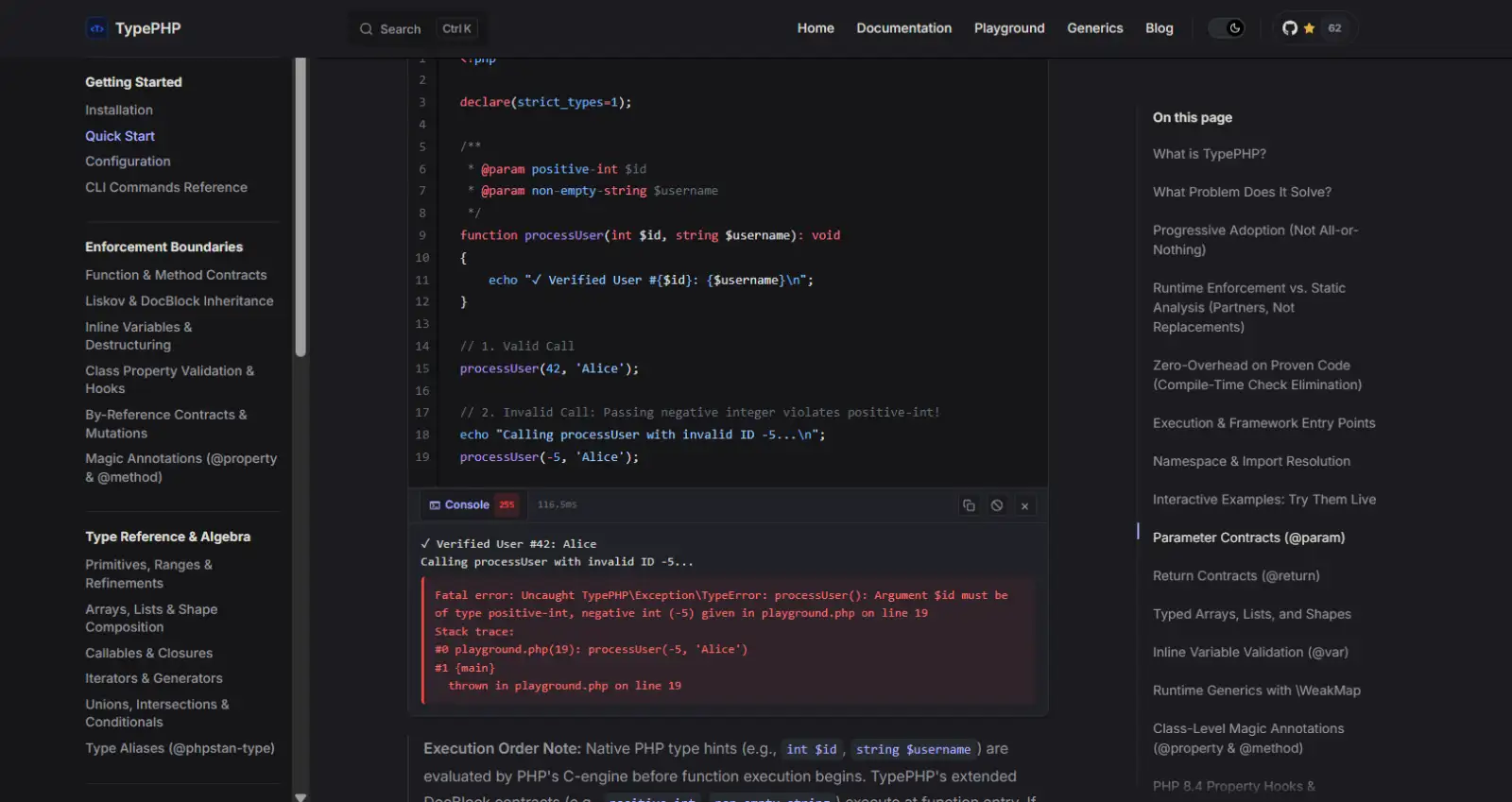This screenshot has height=802, width=1512.
Task: Go to Function & Method Contracts
Action: [176, 275]
